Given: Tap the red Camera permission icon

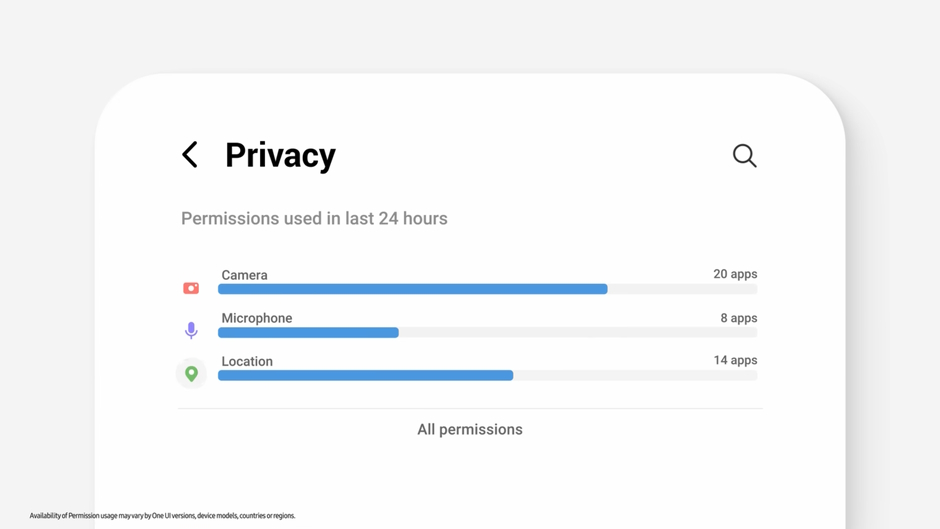Looking at the screenshot, I should click(191, 288).
